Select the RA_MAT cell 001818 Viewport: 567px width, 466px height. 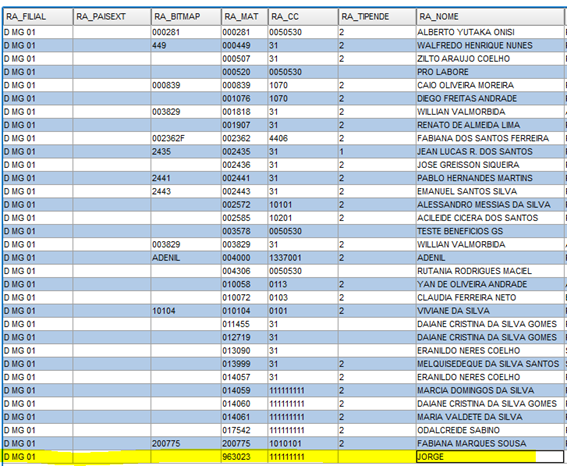pyautogui.click(x=244, y=112)
